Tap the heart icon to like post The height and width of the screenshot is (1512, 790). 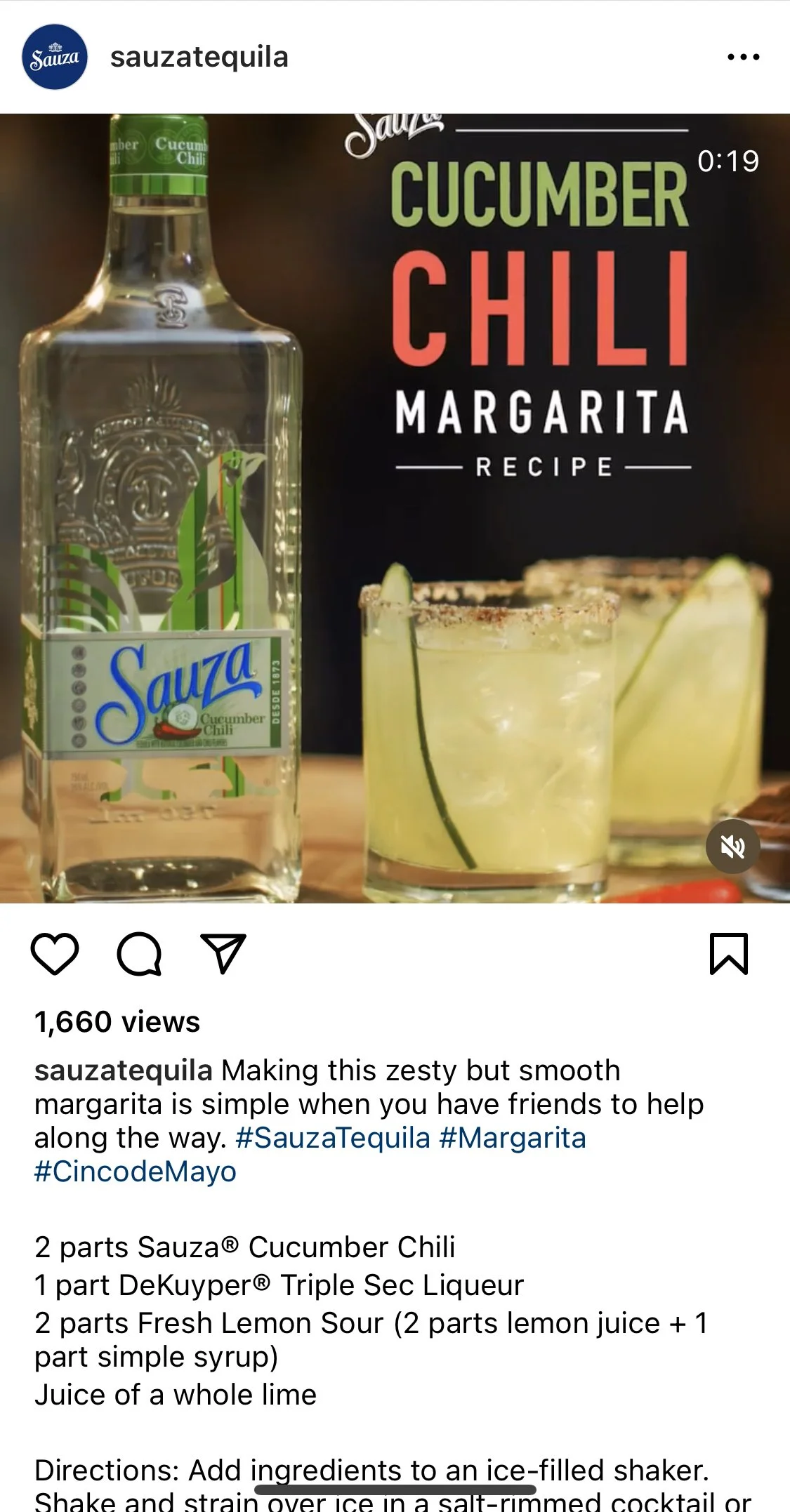(x=55, y=954)
